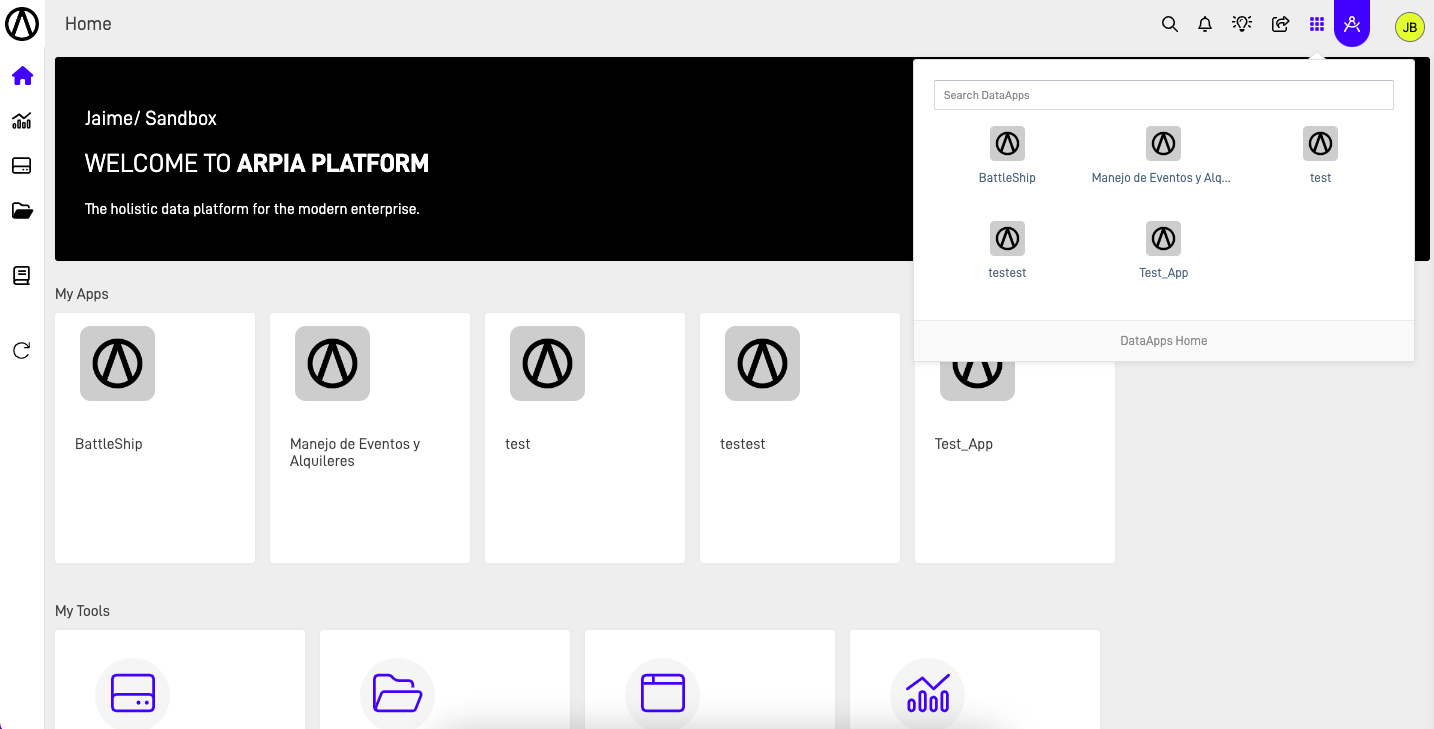Open search with magnifier icon
Image resolution: width=1434 pixels, height=729 pixels.
pos(1169,25)
